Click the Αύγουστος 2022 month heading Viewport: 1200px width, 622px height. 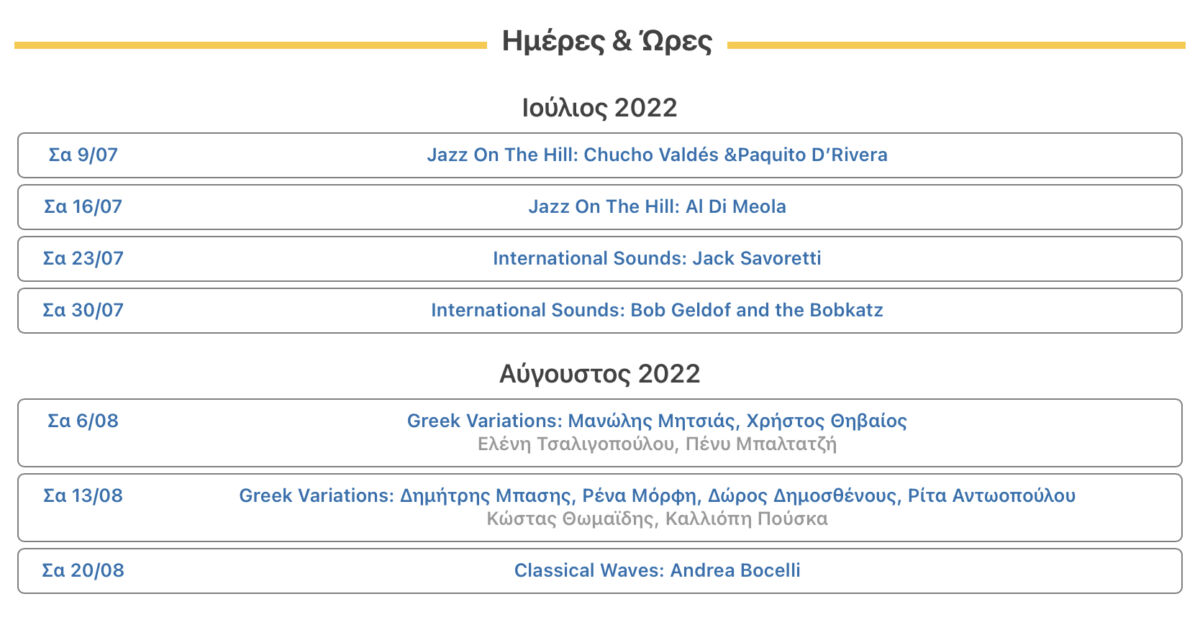tap(599, 374)
